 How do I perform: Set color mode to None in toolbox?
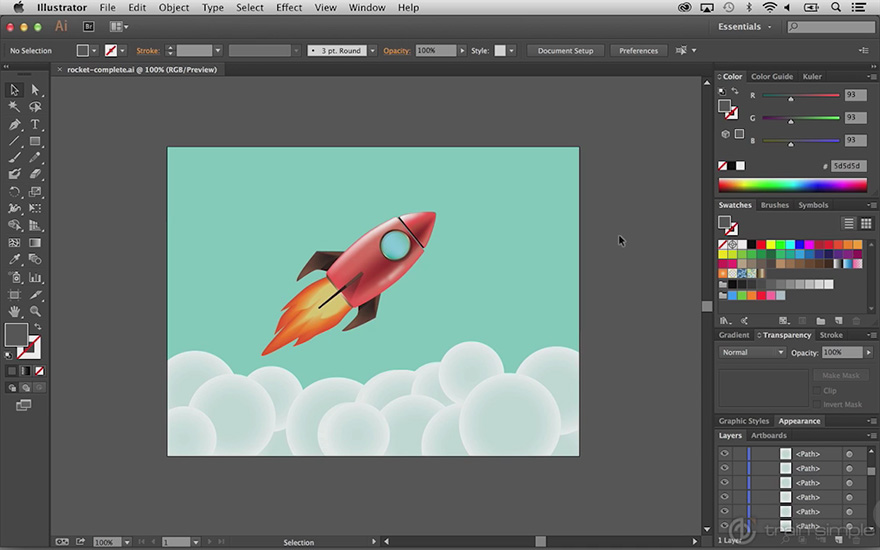[x=39, y=371]
